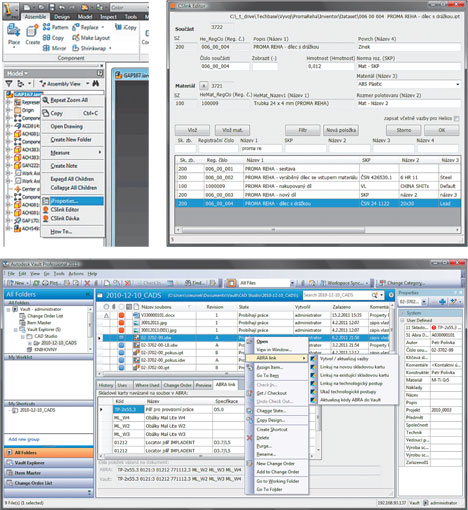The width and height of the screenshot is (468, 510).
Task: Click the Povrch (Název 4) input field
Action: [x=409, y=47]
